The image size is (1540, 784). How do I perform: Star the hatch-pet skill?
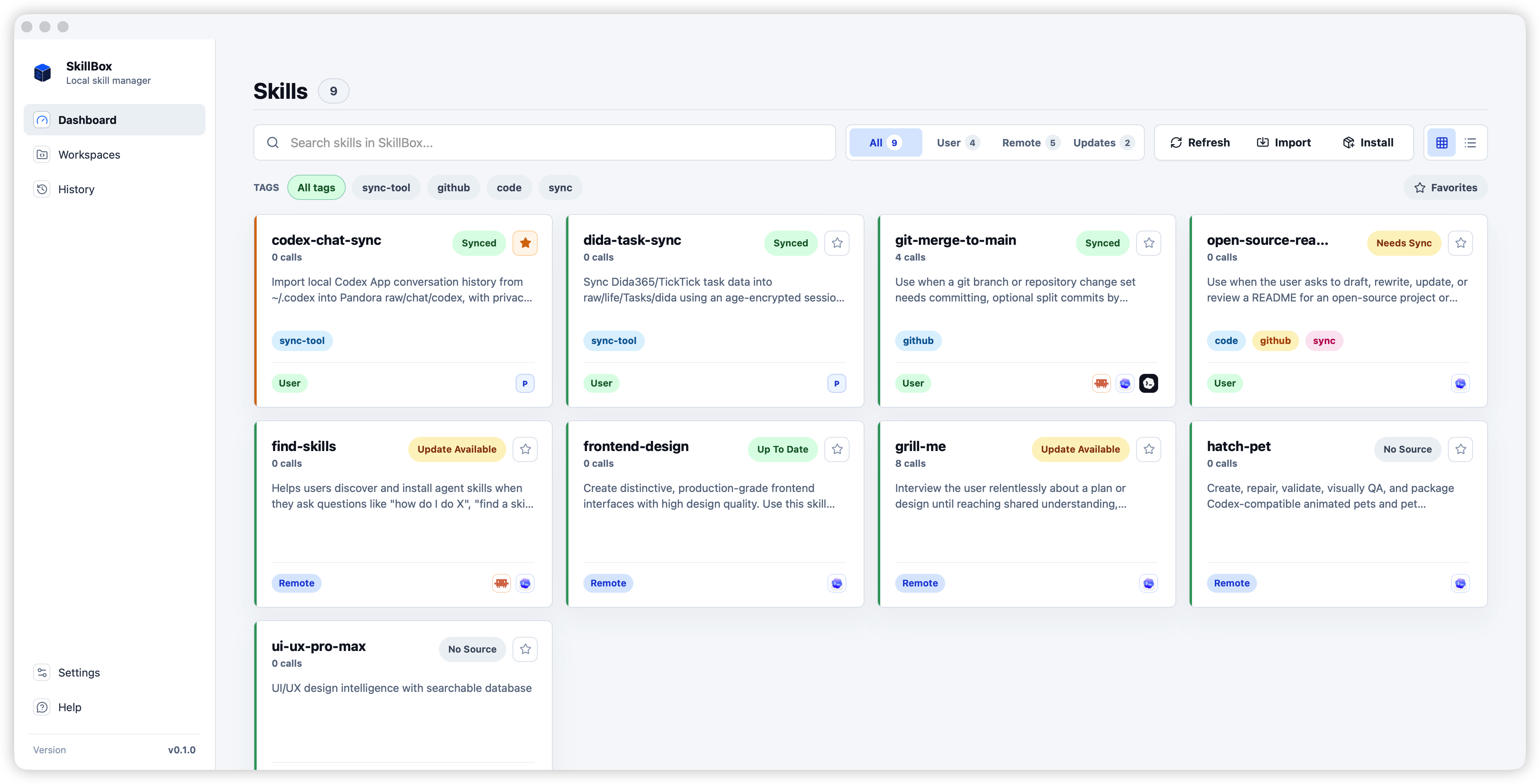(1460, 449)
